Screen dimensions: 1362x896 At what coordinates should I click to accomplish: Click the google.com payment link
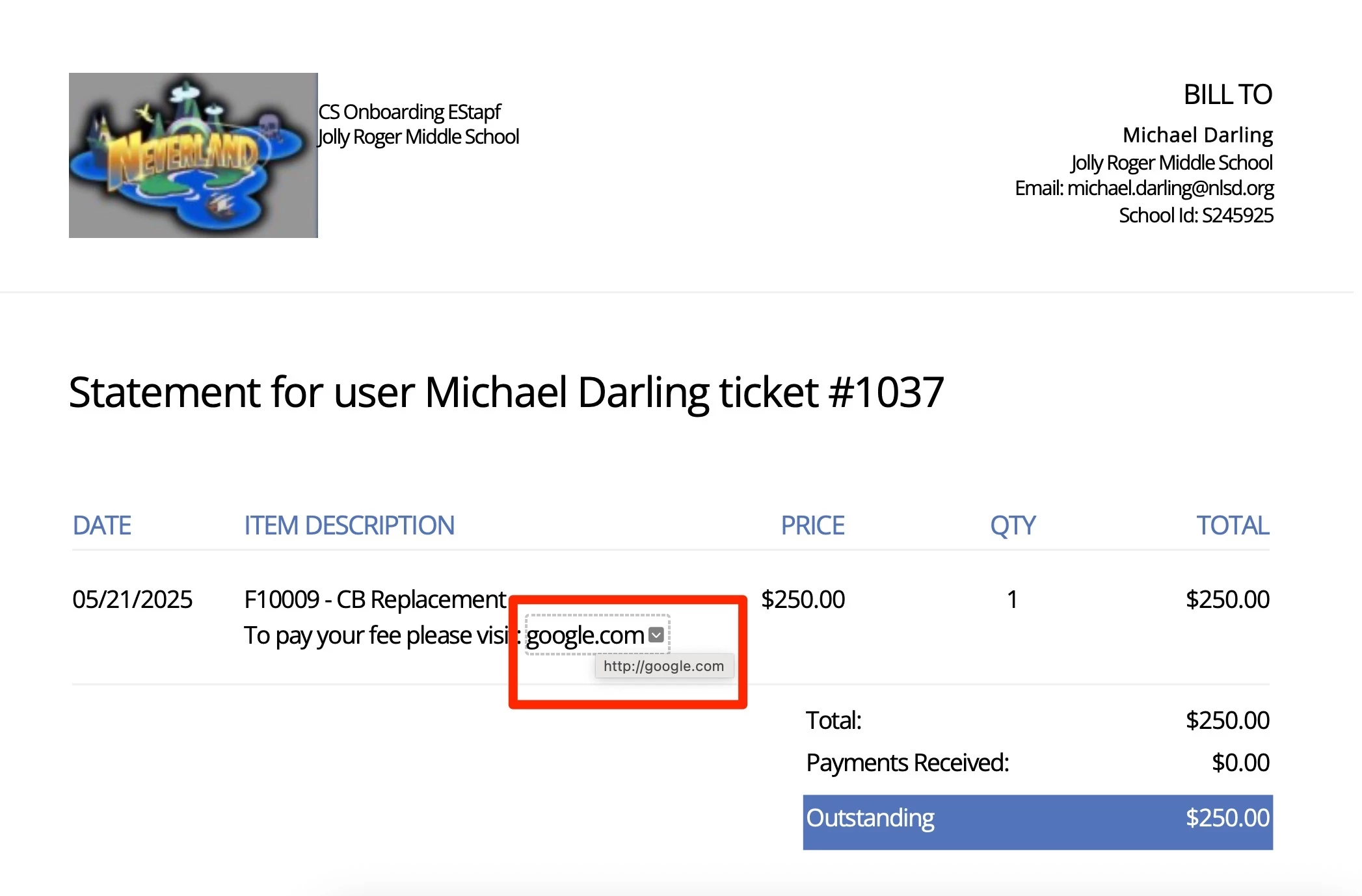[585, 635]
